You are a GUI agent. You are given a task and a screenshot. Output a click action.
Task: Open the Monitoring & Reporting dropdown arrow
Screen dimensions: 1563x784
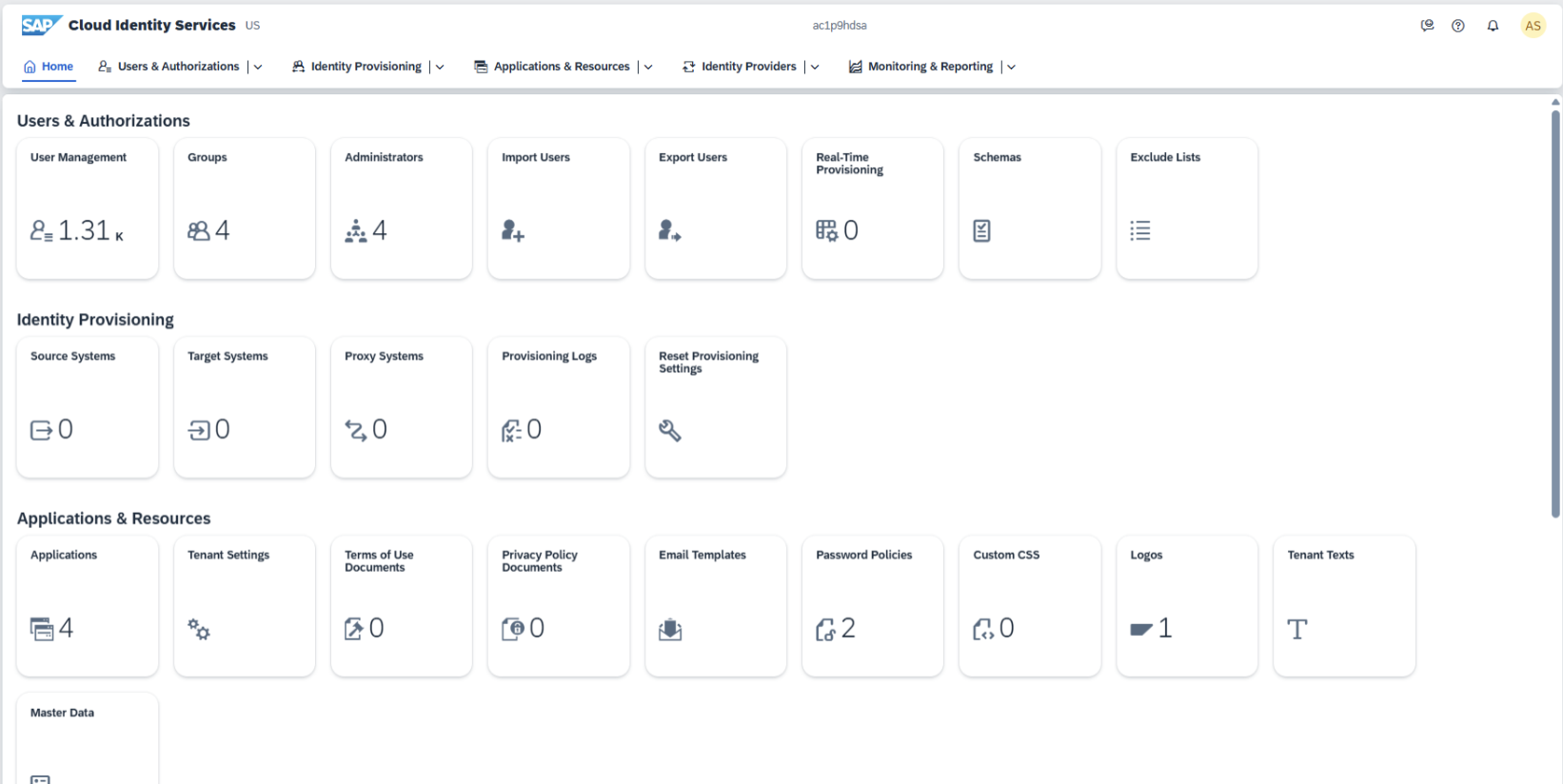pos(1011,67)
